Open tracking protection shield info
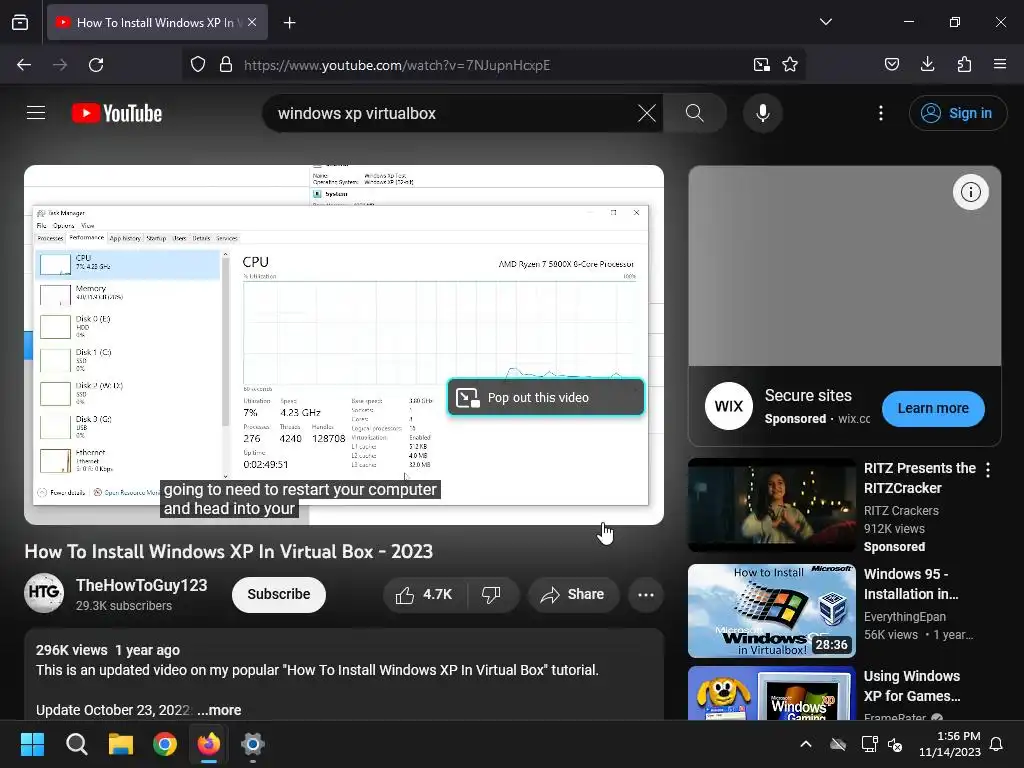 [198, 65]
